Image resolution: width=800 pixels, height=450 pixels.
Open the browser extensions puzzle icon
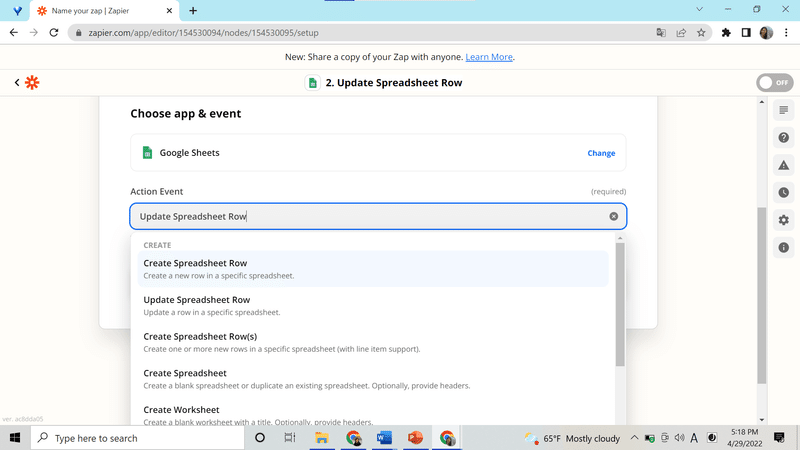tap(726, 33)
